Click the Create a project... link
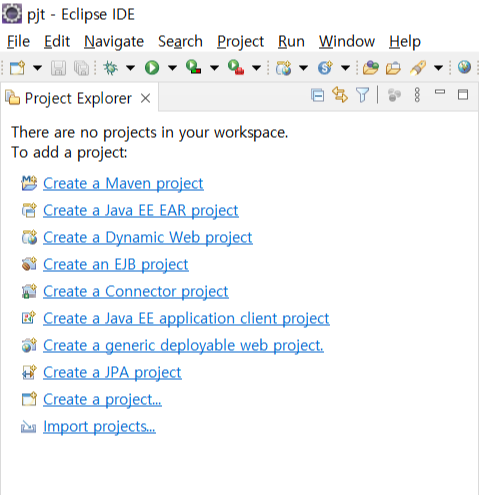The image size is (479, 495). point(102,400)
